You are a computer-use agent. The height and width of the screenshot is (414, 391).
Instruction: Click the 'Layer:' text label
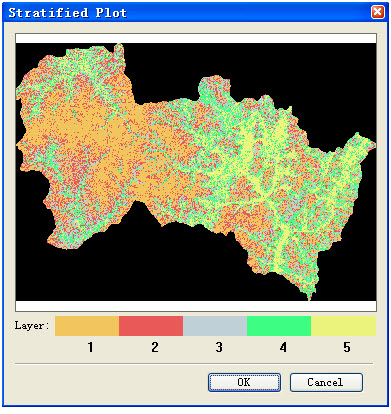tap(32, 326)
